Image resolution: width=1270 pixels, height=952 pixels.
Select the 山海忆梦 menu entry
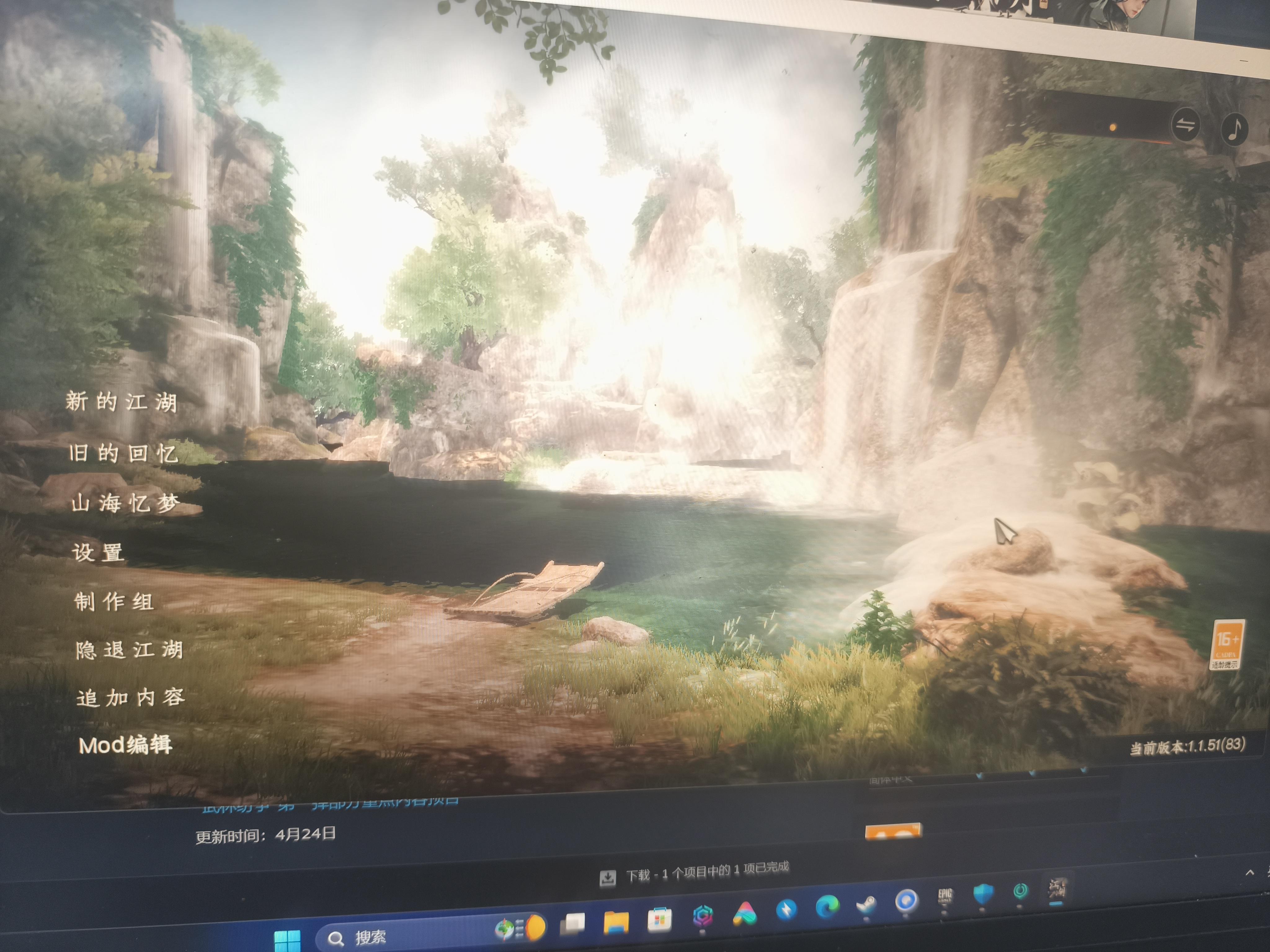pyautogui.click(x=126, y=503)
